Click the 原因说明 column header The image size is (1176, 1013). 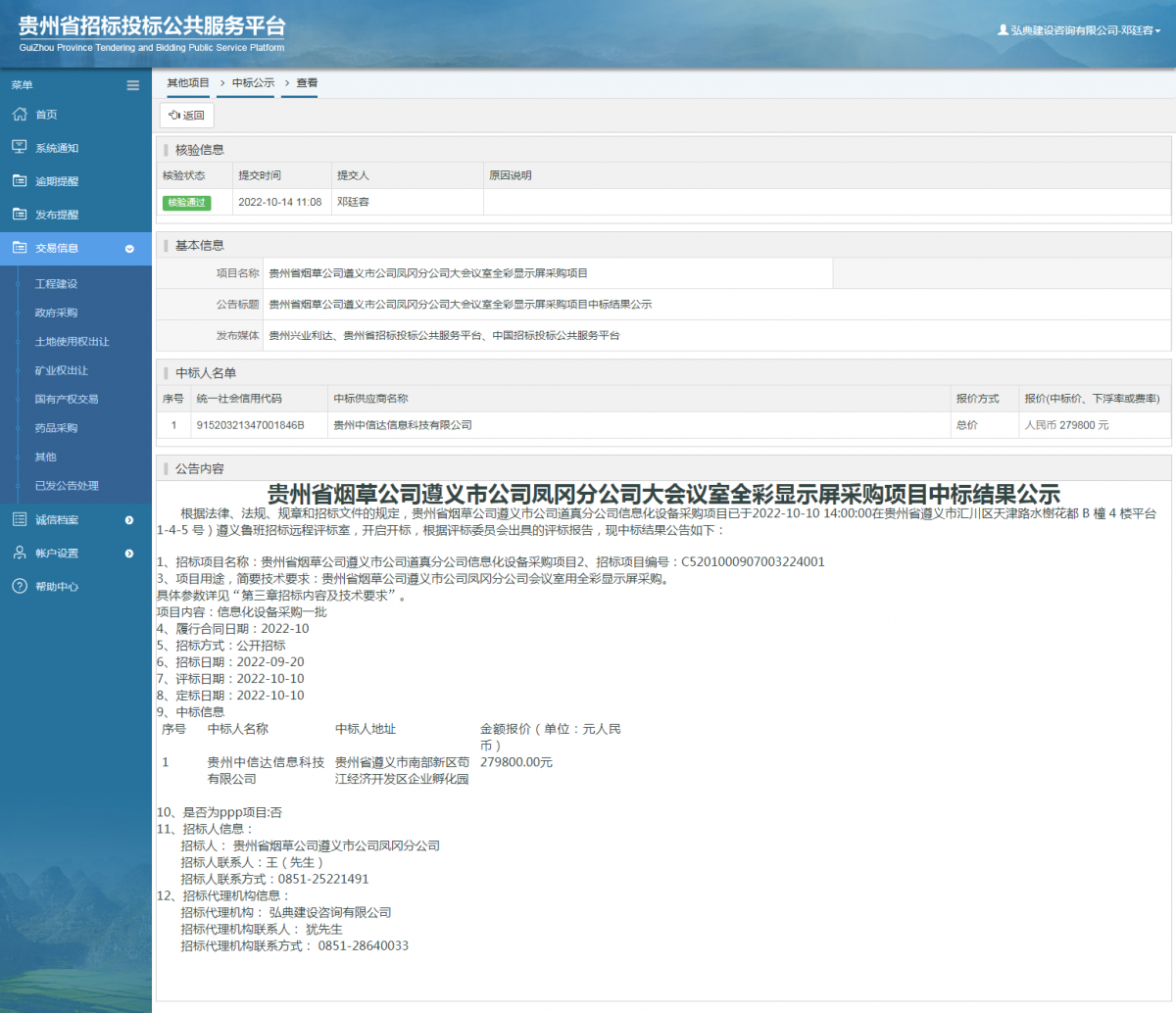[x=510, y=175]
